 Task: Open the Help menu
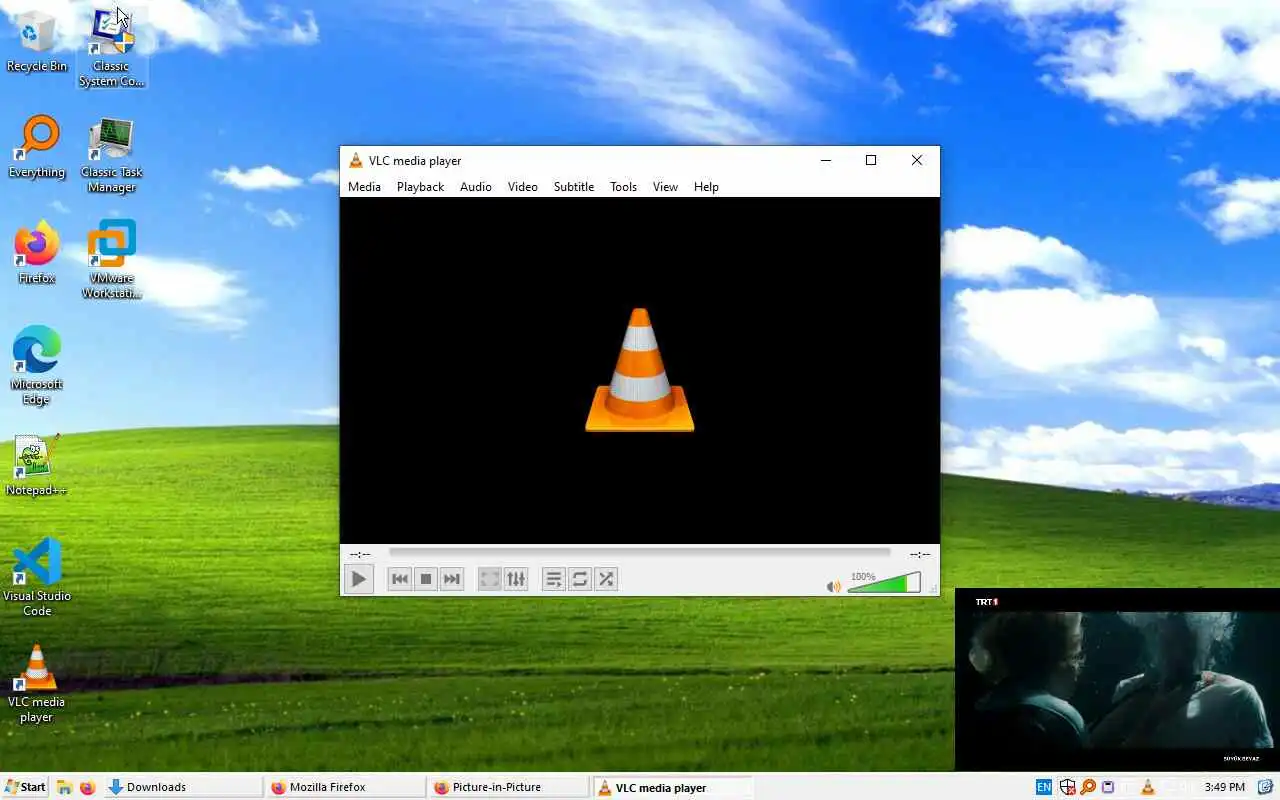(706, 187)
